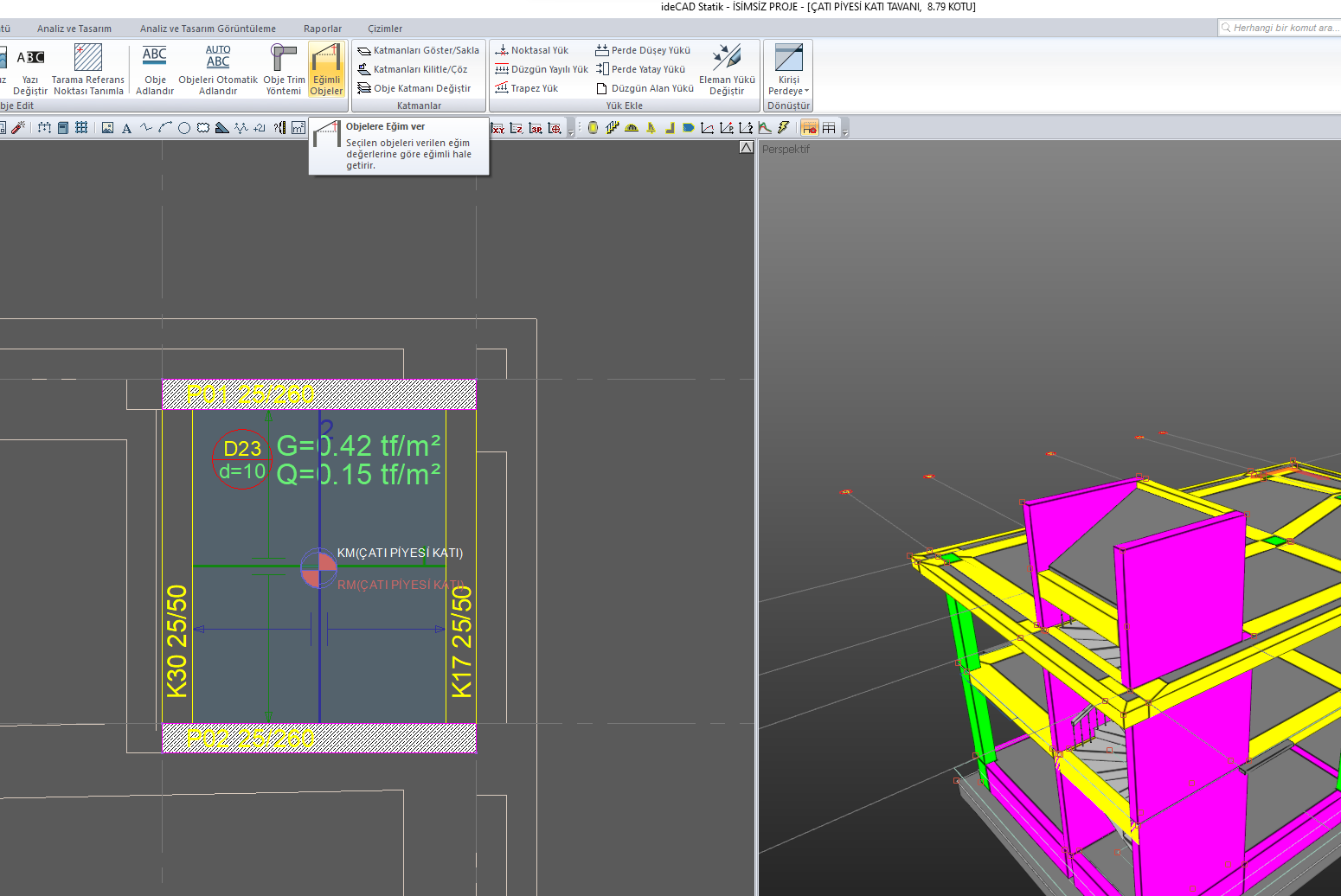Click the ruler measurement icon
1341x896 pixels.
point(279,128)
